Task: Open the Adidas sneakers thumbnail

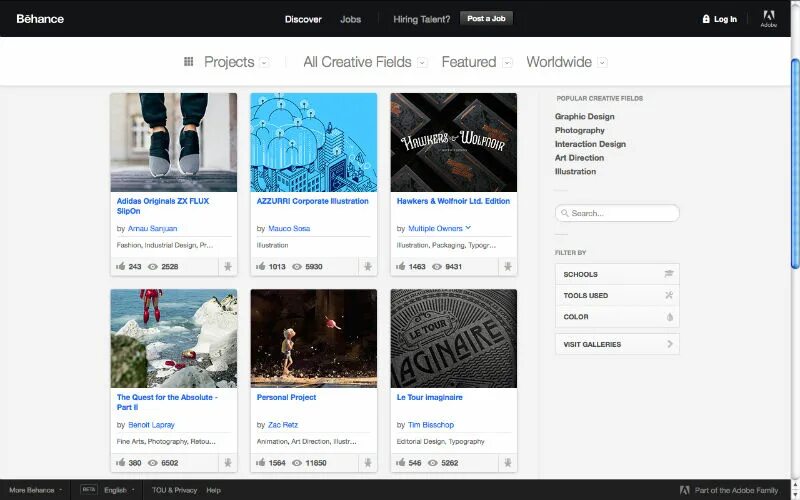Action: (173, 142)
